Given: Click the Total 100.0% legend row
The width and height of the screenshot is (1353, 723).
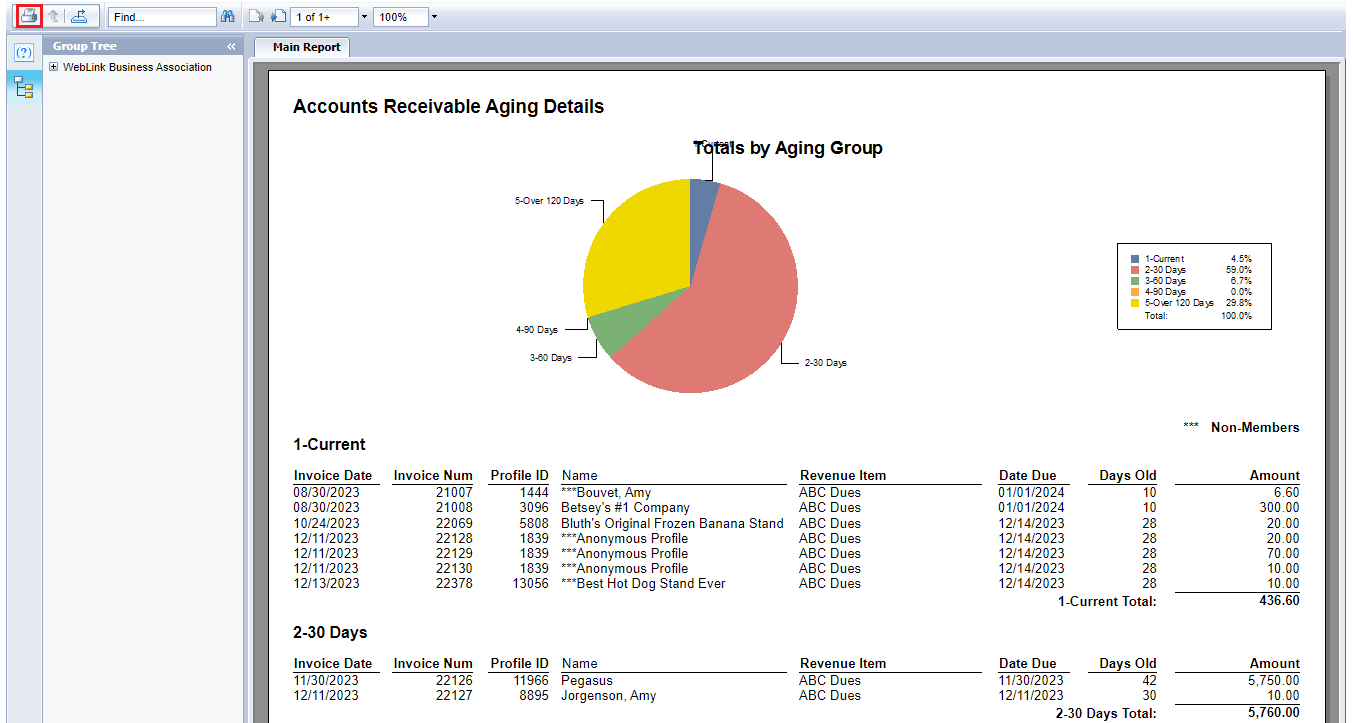Looking at the screenshot, I should pos(1198,315).
